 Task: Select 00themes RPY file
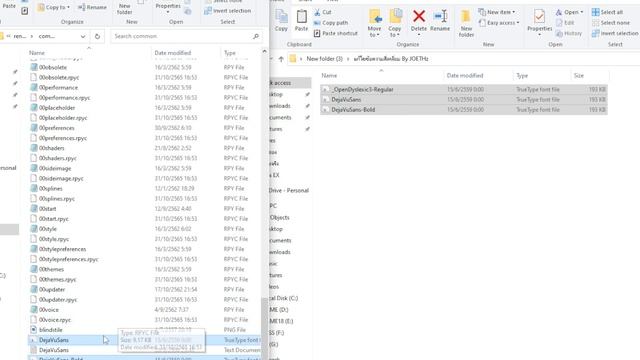click(x=144, y=269)
